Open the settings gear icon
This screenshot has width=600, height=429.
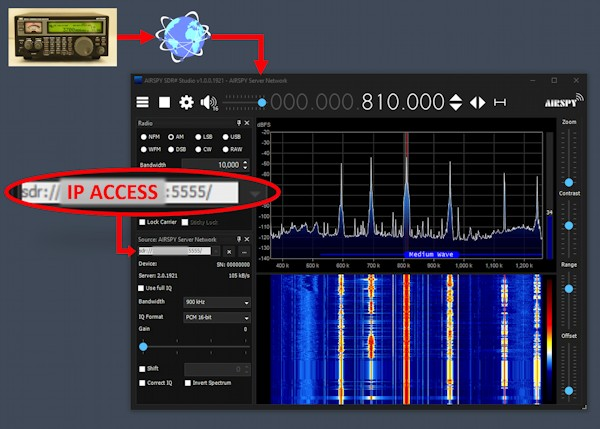186,102
